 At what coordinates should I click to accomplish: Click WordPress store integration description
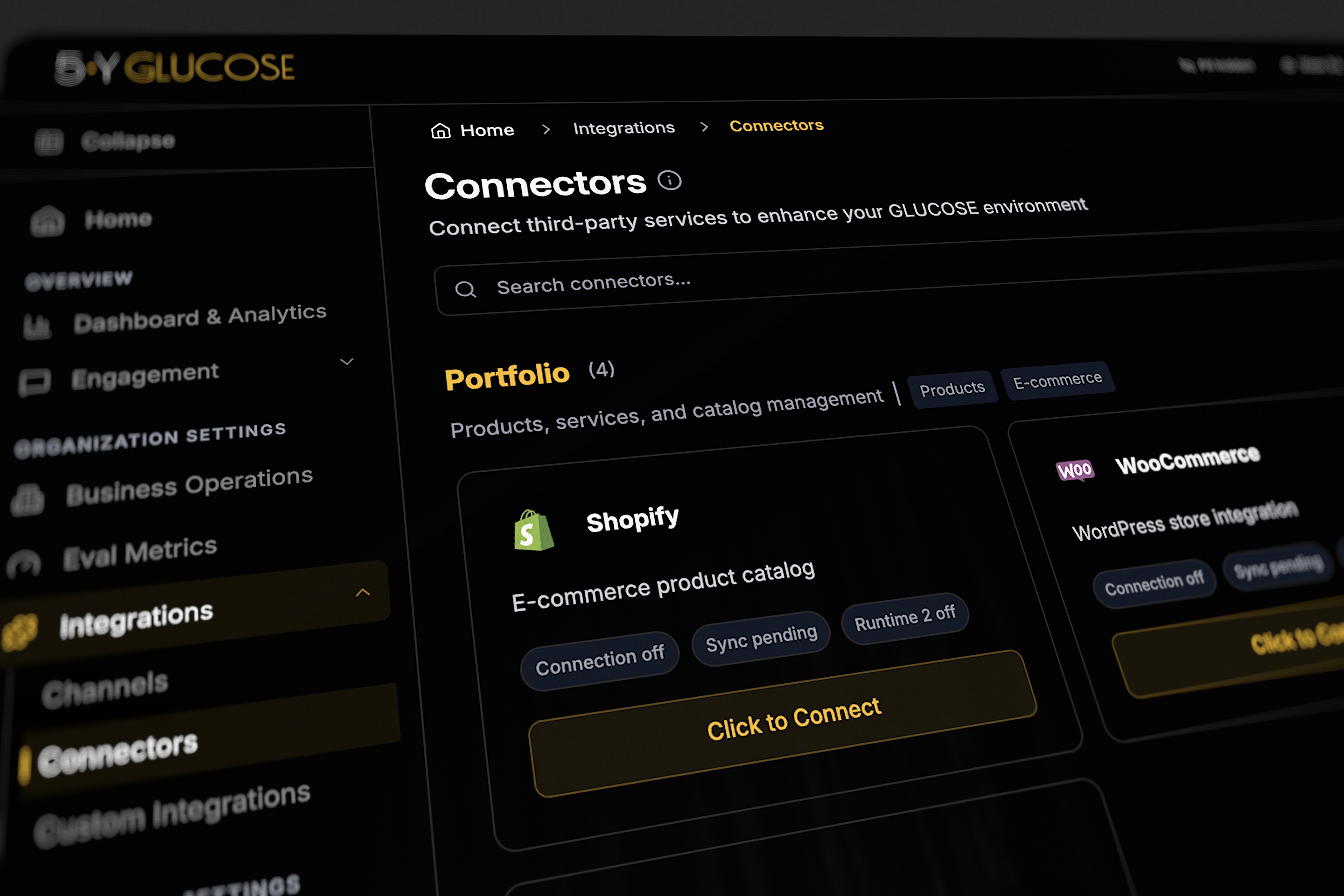point(1185,521)
